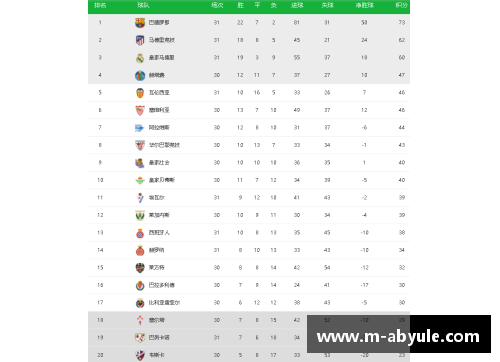Viewport: 500px width, 362px height.
Task: Click the 球队 team column header
Action: click(x=143, y=5)
